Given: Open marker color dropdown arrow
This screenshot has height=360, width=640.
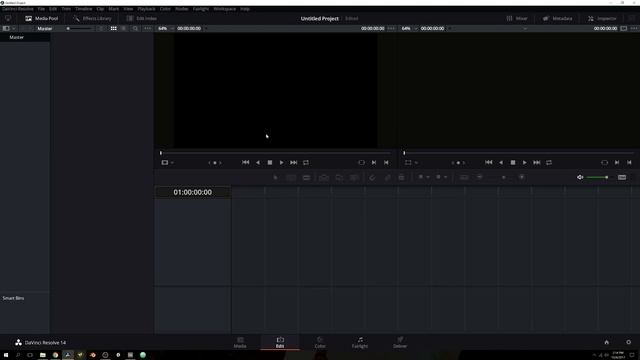Looking at the screenshot, I should [x=445, y=178].
